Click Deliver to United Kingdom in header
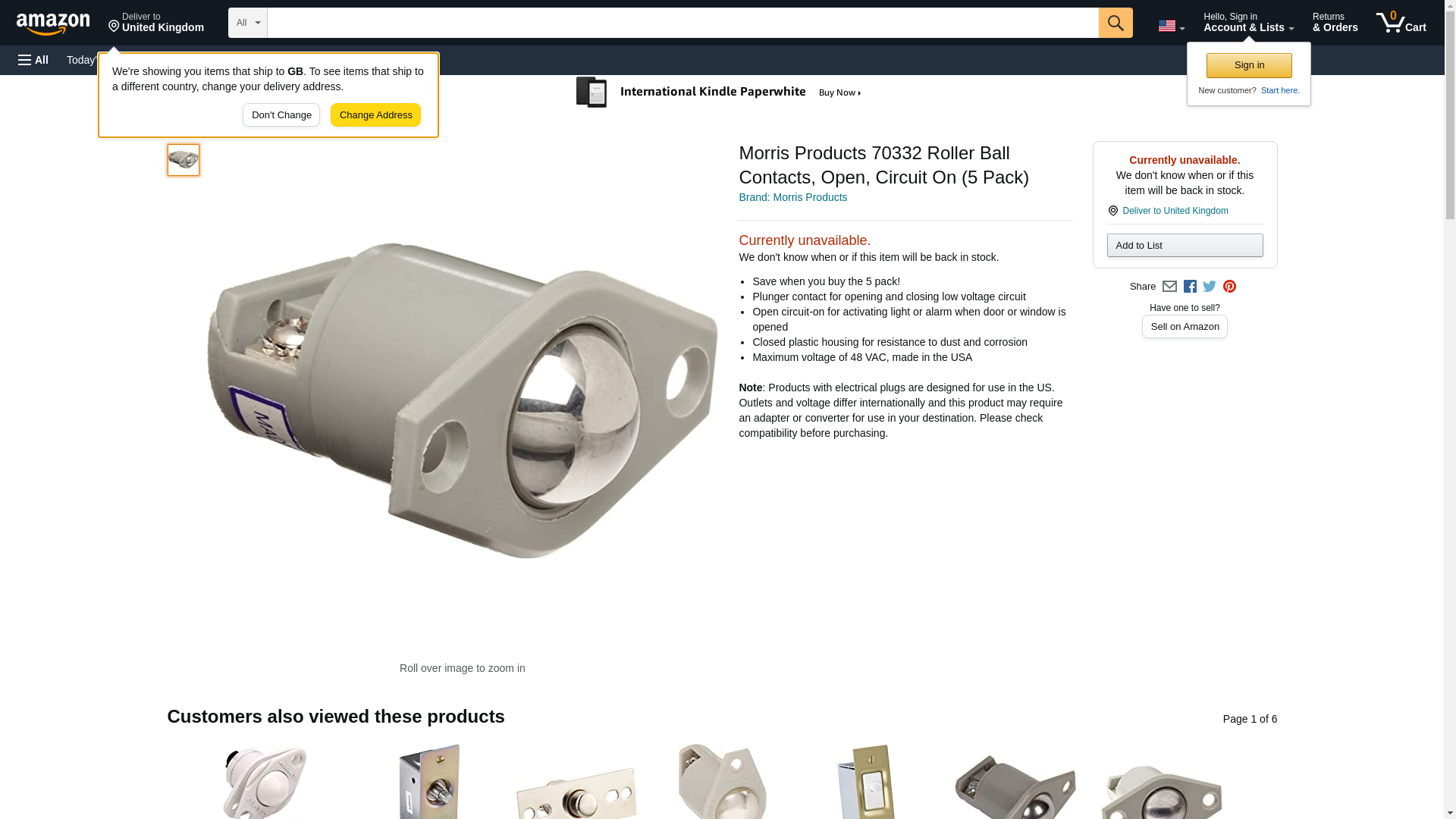The height and width of the screenshot is (819, 1456). (156, 23)
